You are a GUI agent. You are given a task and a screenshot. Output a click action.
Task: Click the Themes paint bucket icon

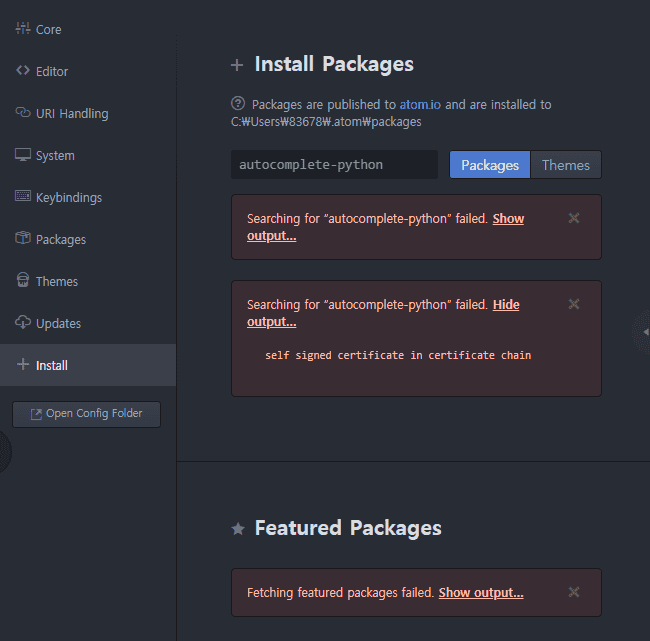pos(23,281)
